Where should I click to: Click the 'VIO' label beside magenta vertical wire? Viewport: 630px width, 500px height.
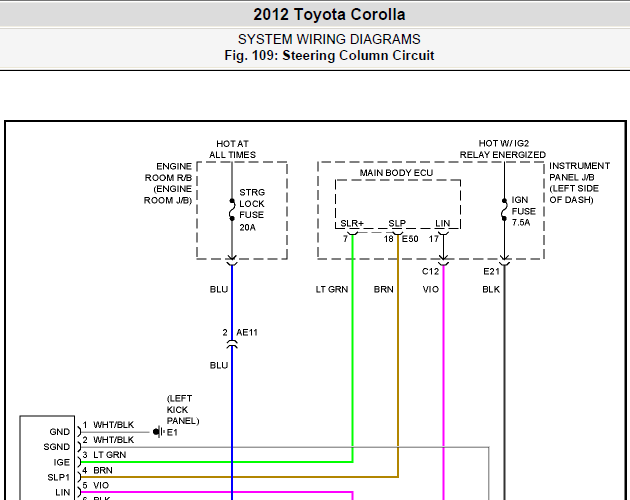coord(431,289)
